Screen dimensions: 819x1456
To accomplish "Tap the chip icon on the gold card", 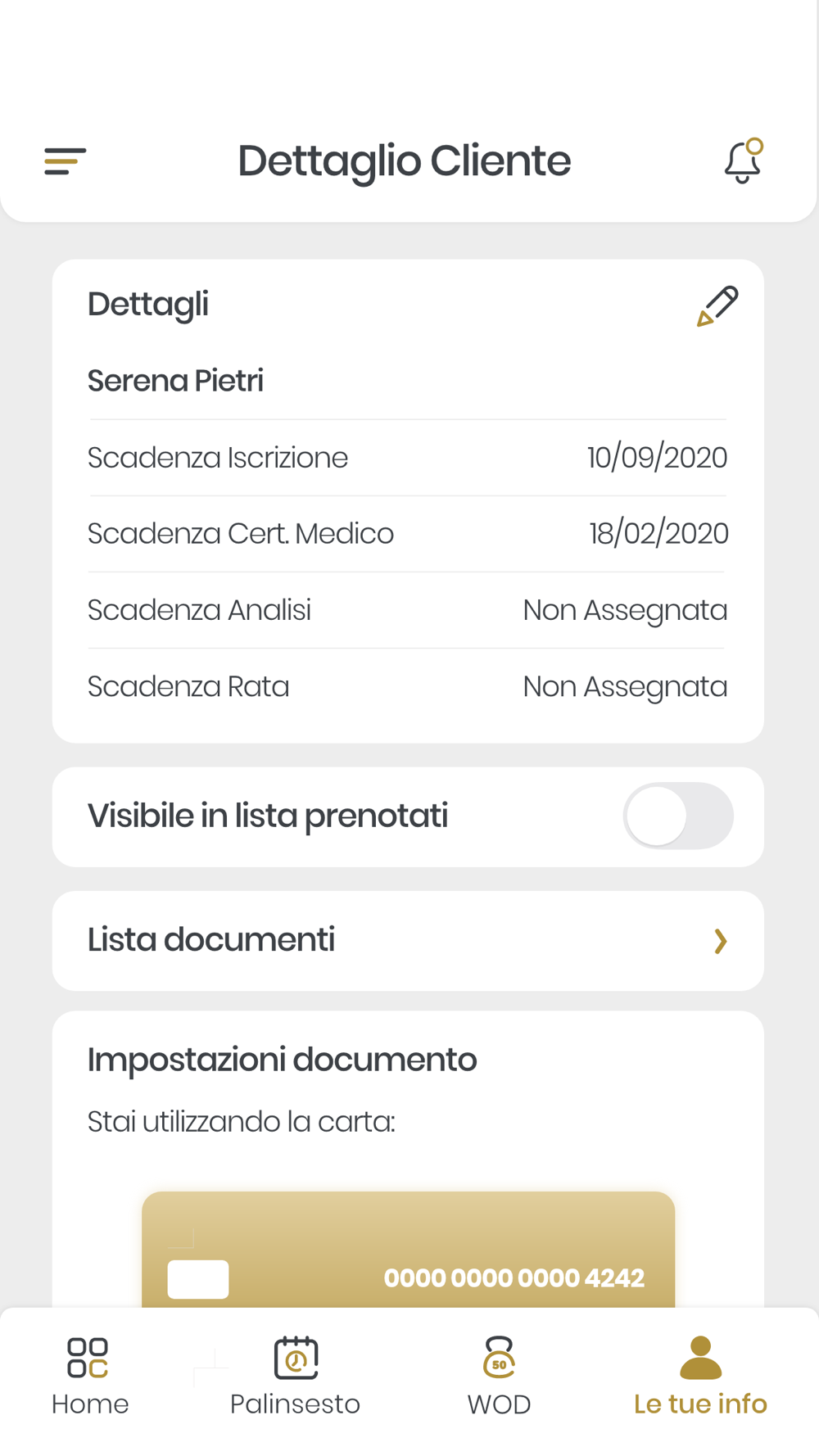I will [x=198, y=1279].
